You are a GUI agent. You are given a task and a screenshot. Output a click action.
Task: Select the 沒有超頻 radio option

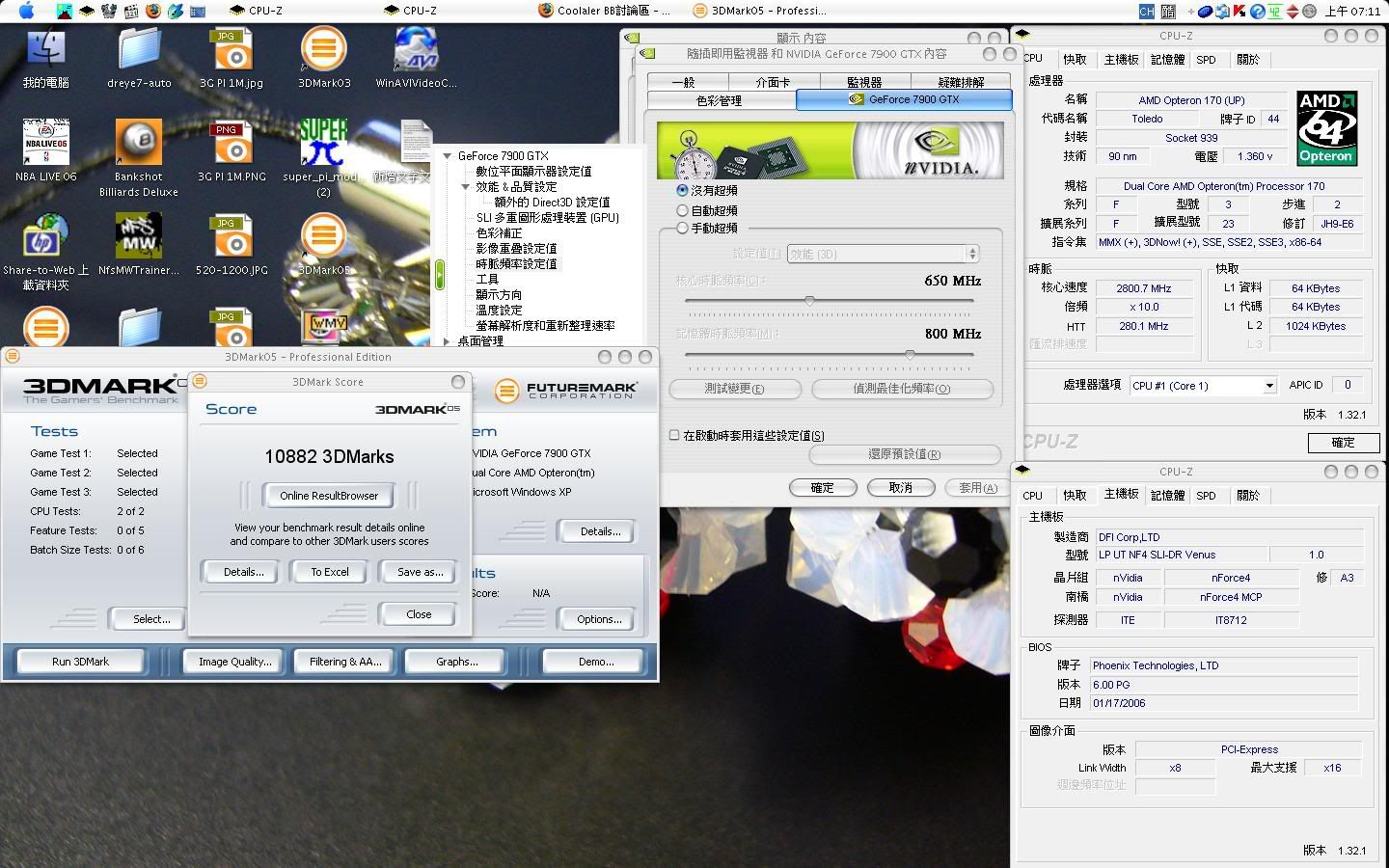(682, 191)
